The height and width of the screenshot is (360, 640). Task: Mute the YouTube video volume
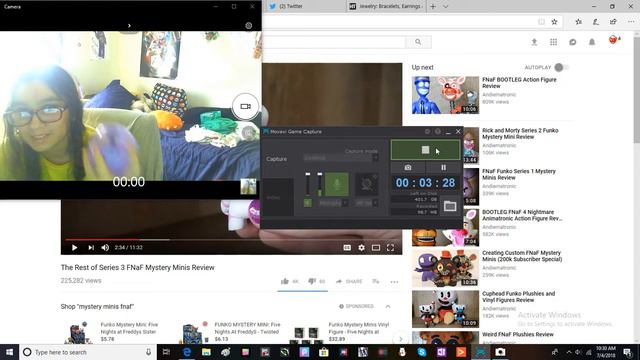tap(105, 247)
